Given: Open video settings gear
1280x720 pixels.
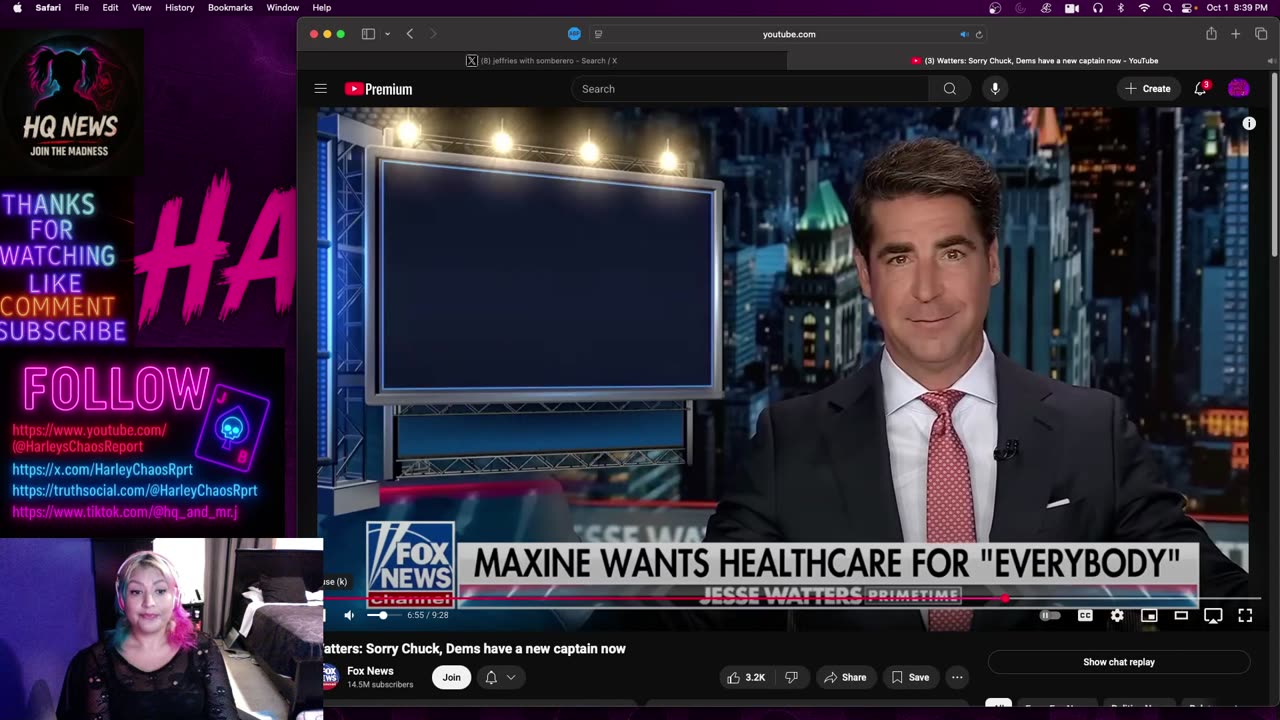Looking at the screenshot, I should point(1117,615).
